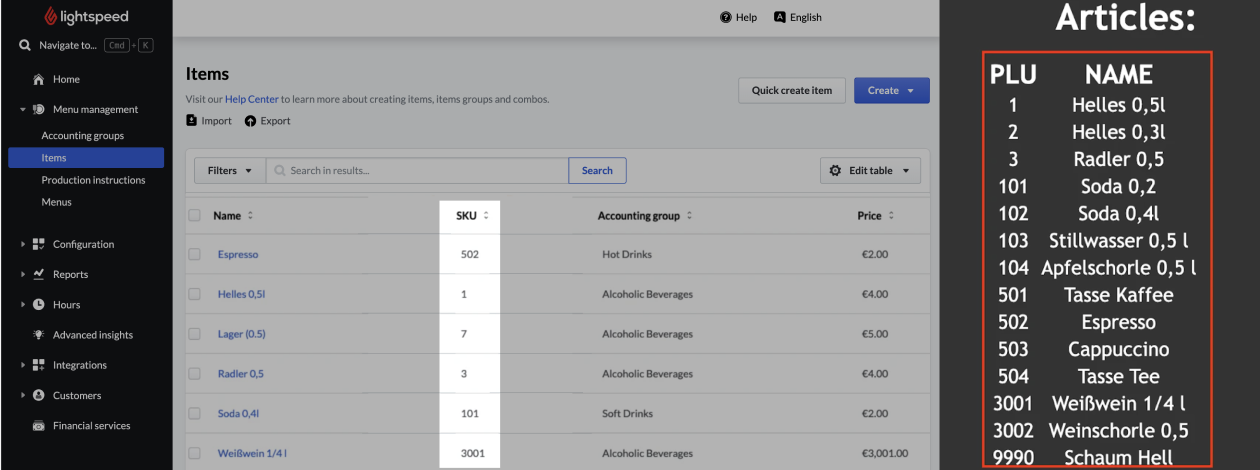Expand the Configuration sidebar section
This screenshot has height=470, width=1260.
pos(83,244)
